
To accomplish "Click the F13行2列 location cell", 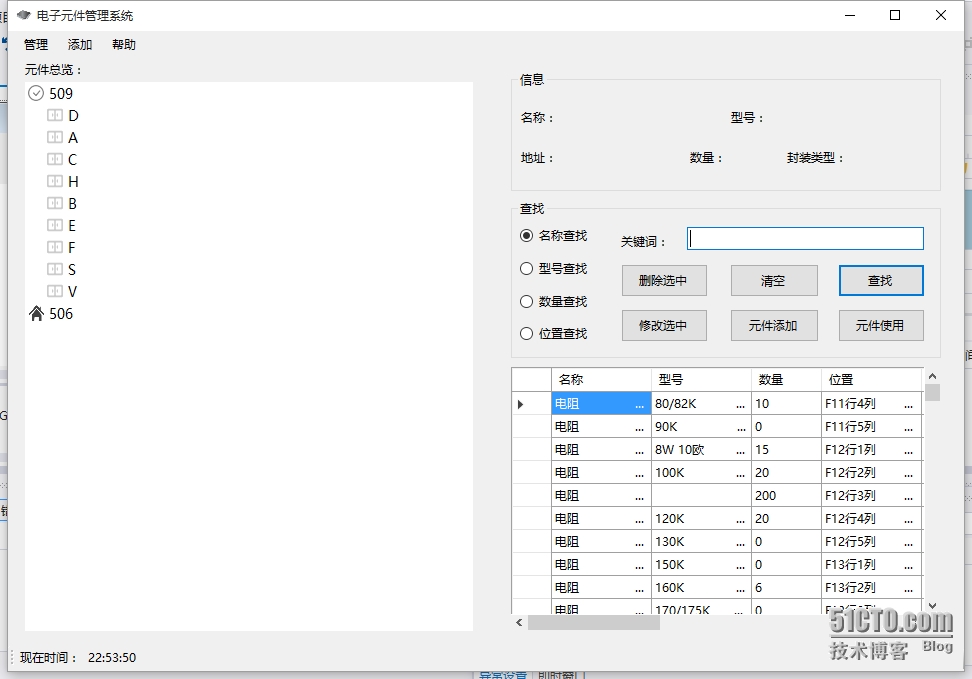I will (872, 587).
